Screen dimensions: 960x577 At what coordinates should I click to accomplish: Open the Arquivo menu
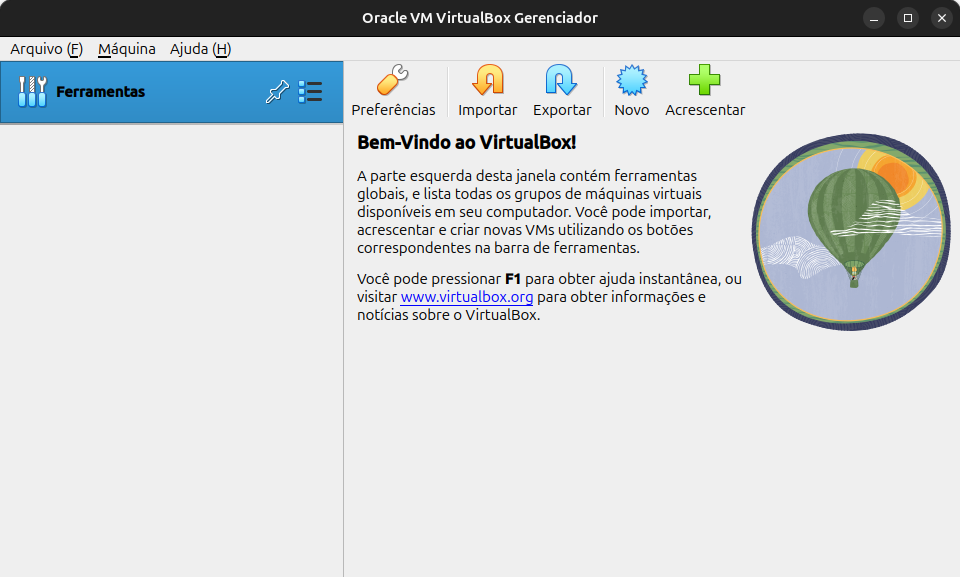47,49
